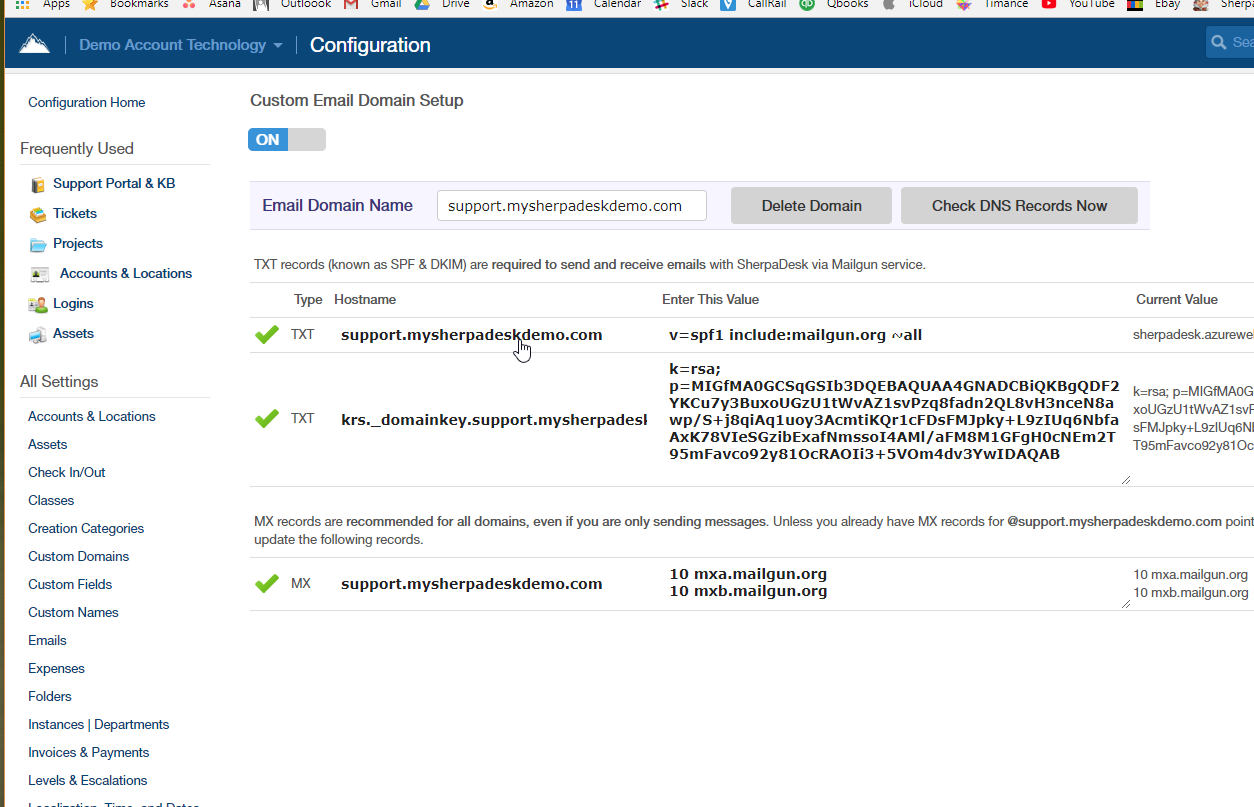The width and height of the screenshot is (1254, 807).
Task: Open the Gmail bookmark
Action: pyautogui.click(x=375, y=5)
